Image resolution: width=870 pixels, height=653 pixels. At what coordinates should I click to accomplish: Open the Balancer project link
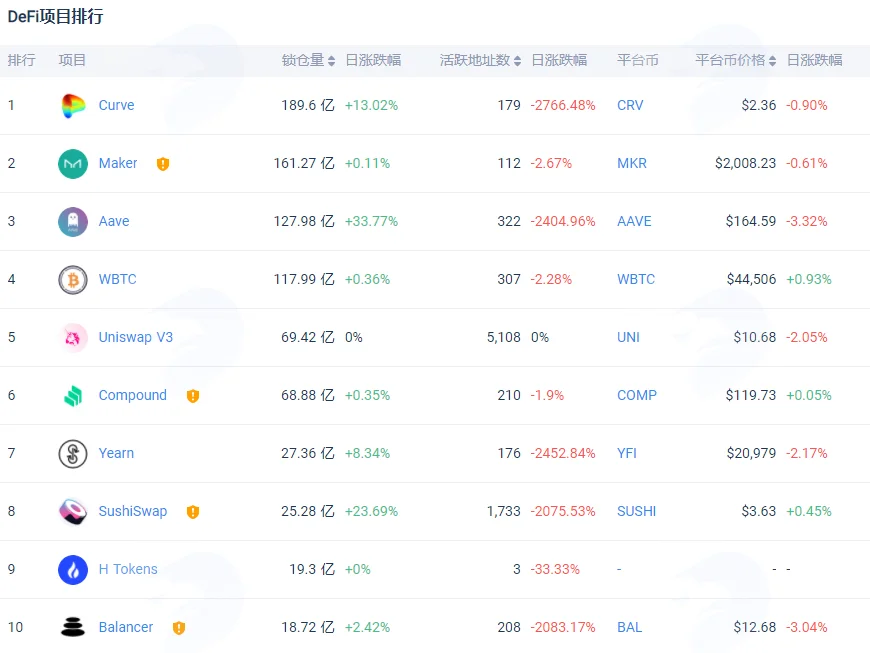(126, 627)
